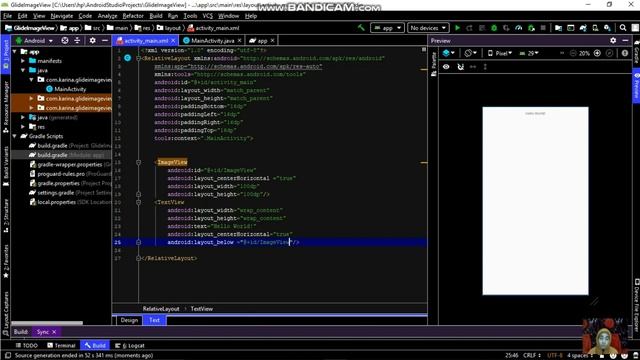The width and height of the screenshot is (640, 360).
Task: Sync Project with Gradle Files icon
Action: (583, 28)
